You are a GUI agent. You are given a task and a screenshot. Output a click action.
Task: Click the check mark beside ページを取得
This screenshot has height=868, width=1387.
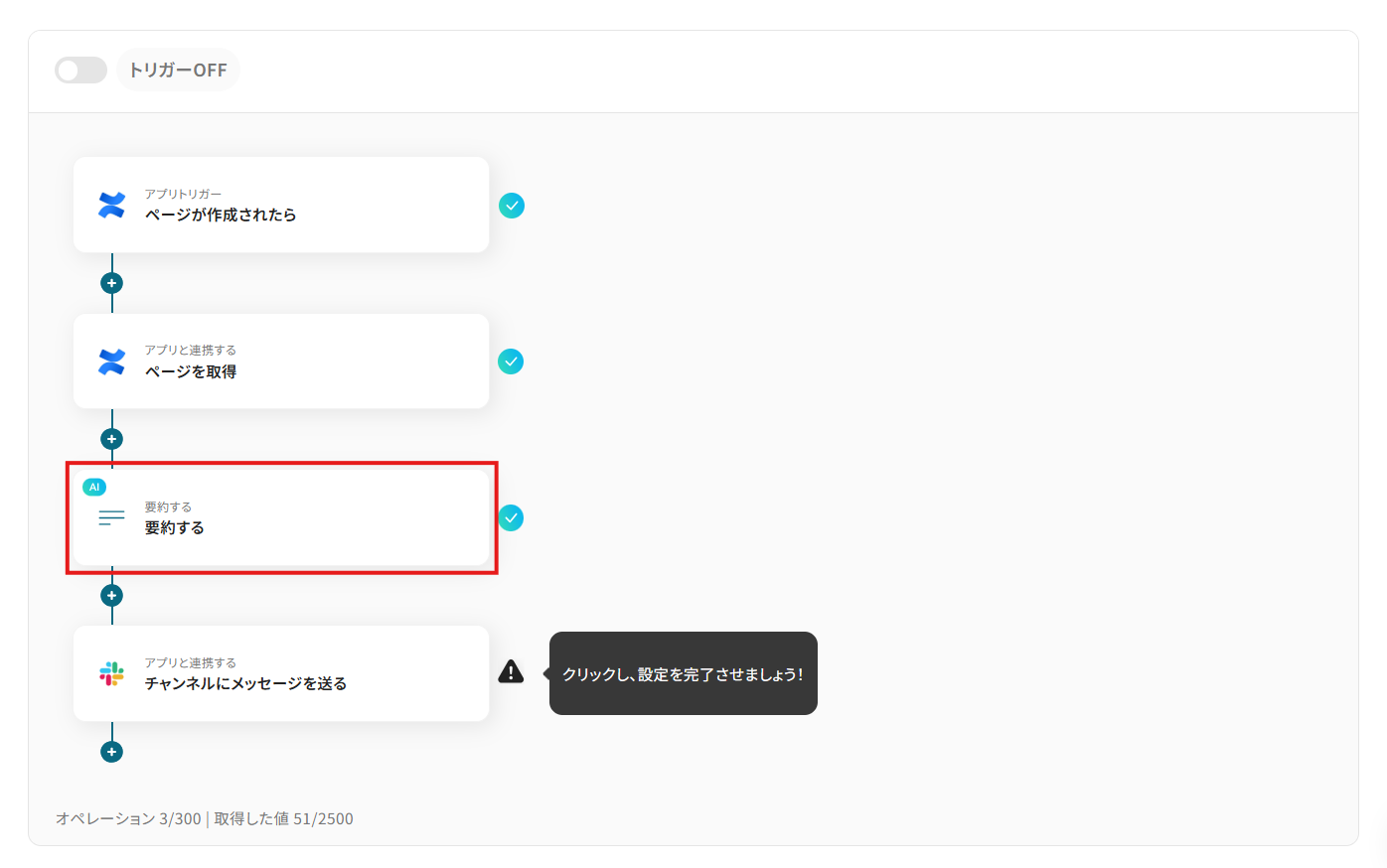(511, 362)
